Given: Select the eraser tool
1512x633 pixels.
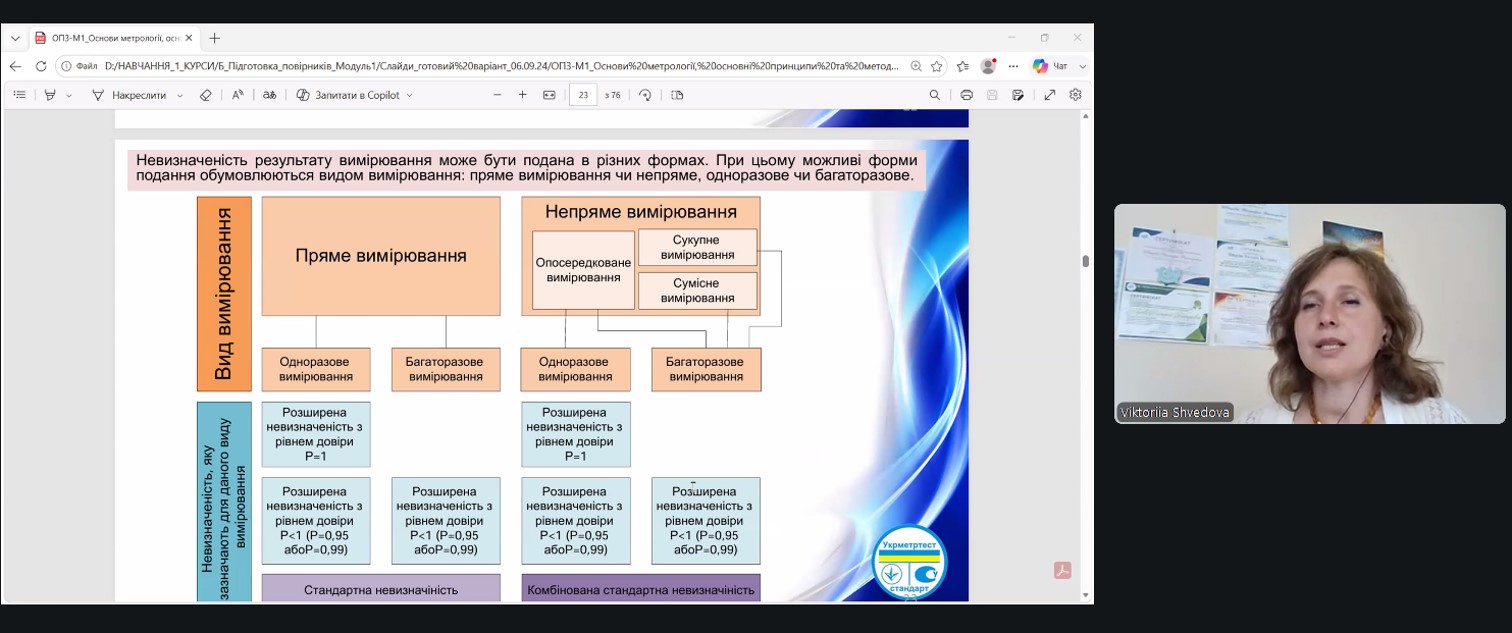Looking at the screenshot, I should pos(206,95).
